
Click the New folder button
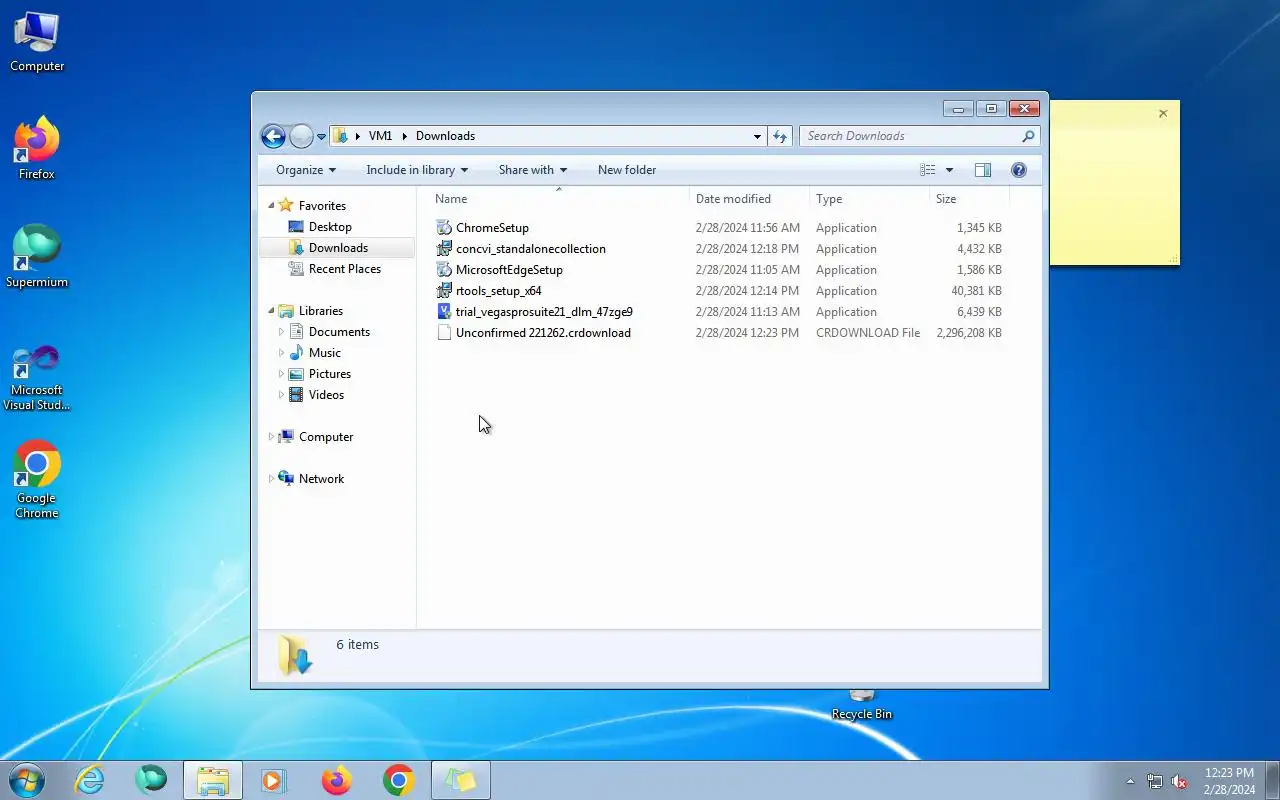tap(627, 170)
